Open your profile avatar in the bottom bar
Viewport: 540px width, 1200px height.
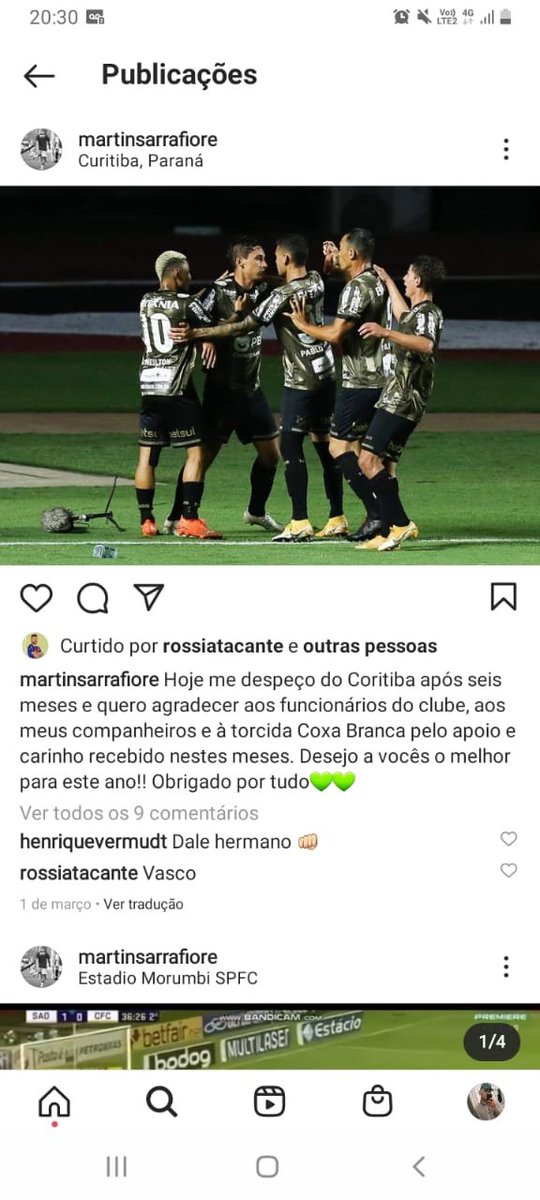tap(485, 1101)
